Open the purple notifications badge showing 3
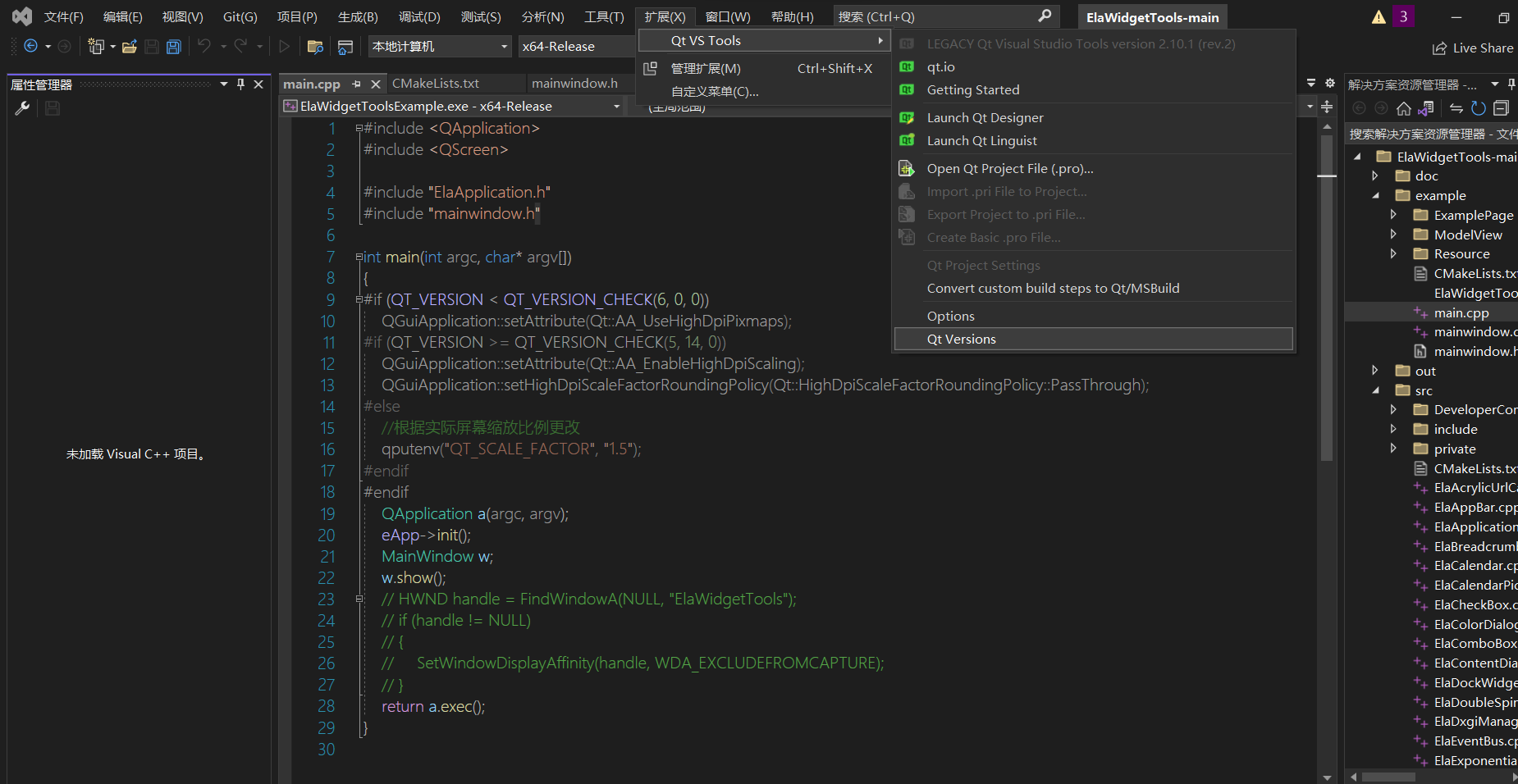Screen dimensions: 1518x784 (x=1403, y=16)
